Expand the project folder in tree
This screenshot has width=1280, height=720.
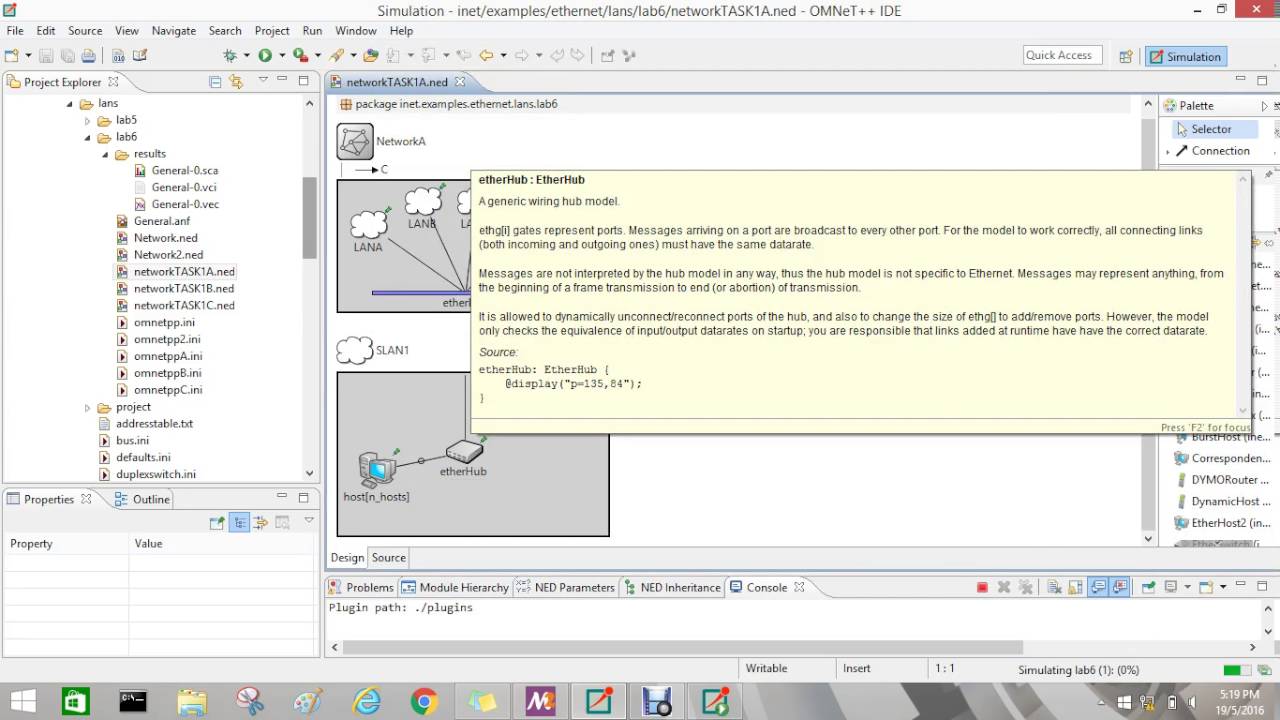(x=88, y=407)
